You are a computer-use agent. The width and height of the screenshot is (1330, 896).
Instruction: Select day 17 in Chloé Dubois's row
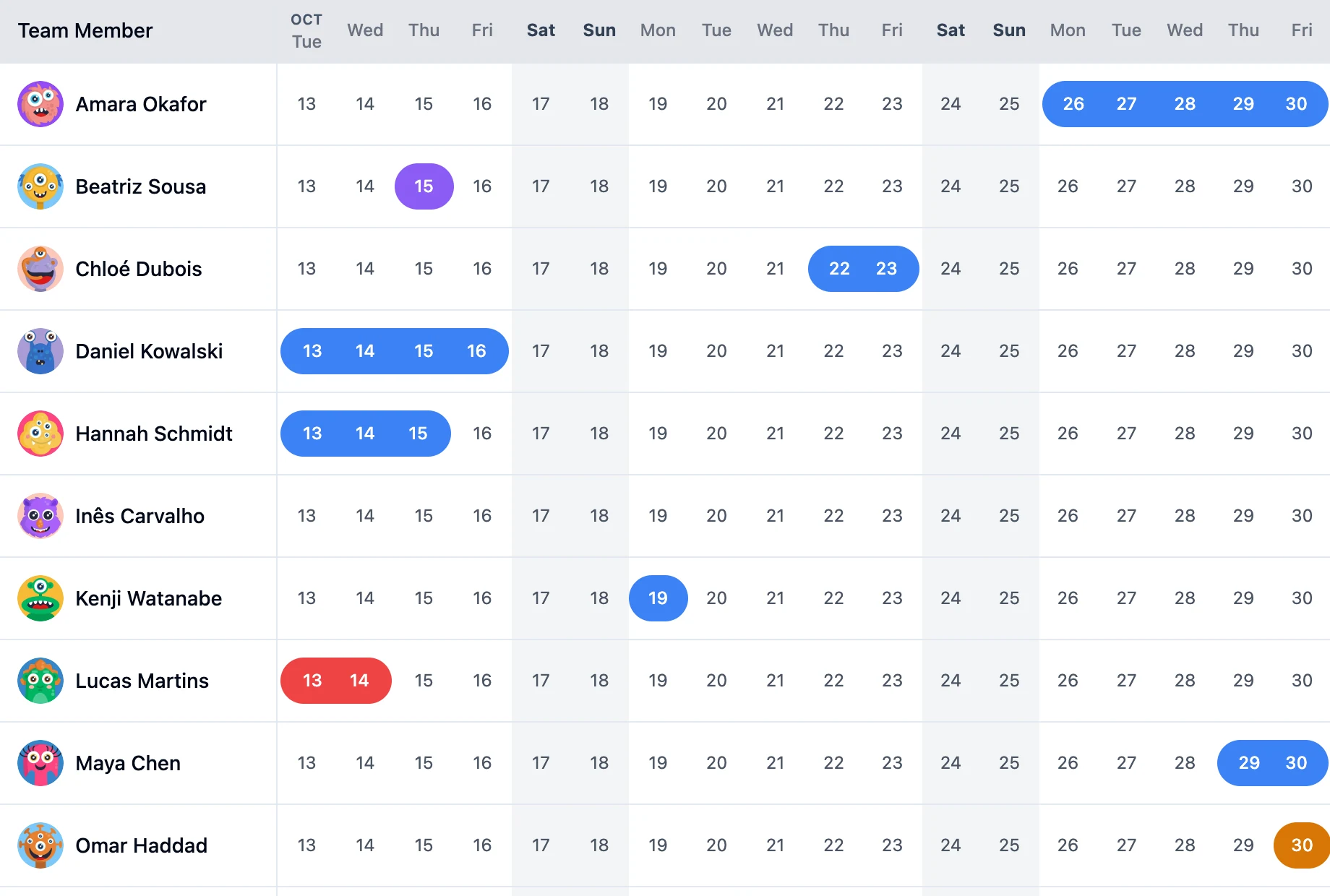click(x=541, y=269)
